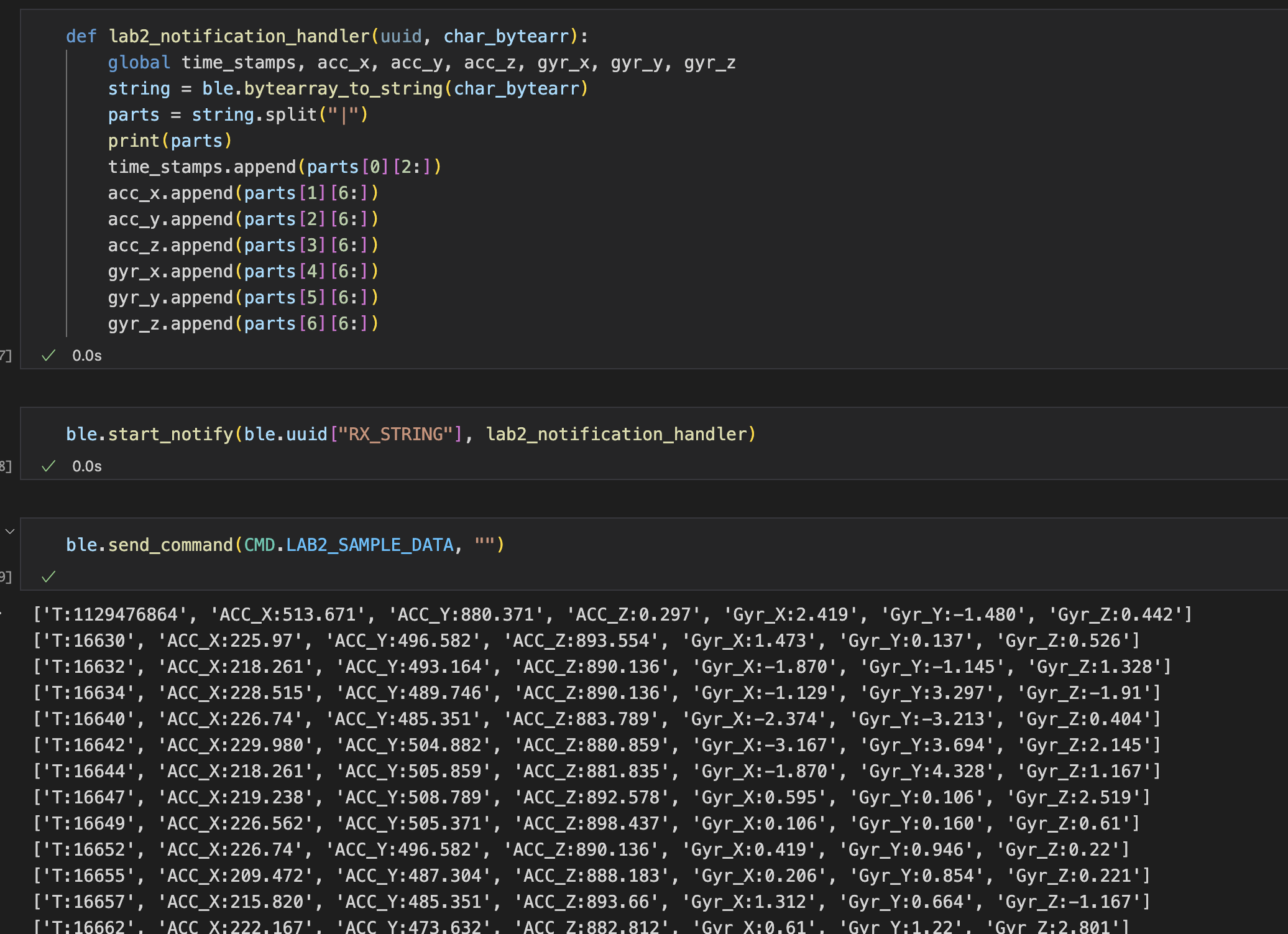Click the gyr_z.append line
The width and height of the screenshot is (1288, 934).
(x=243, y=324)
